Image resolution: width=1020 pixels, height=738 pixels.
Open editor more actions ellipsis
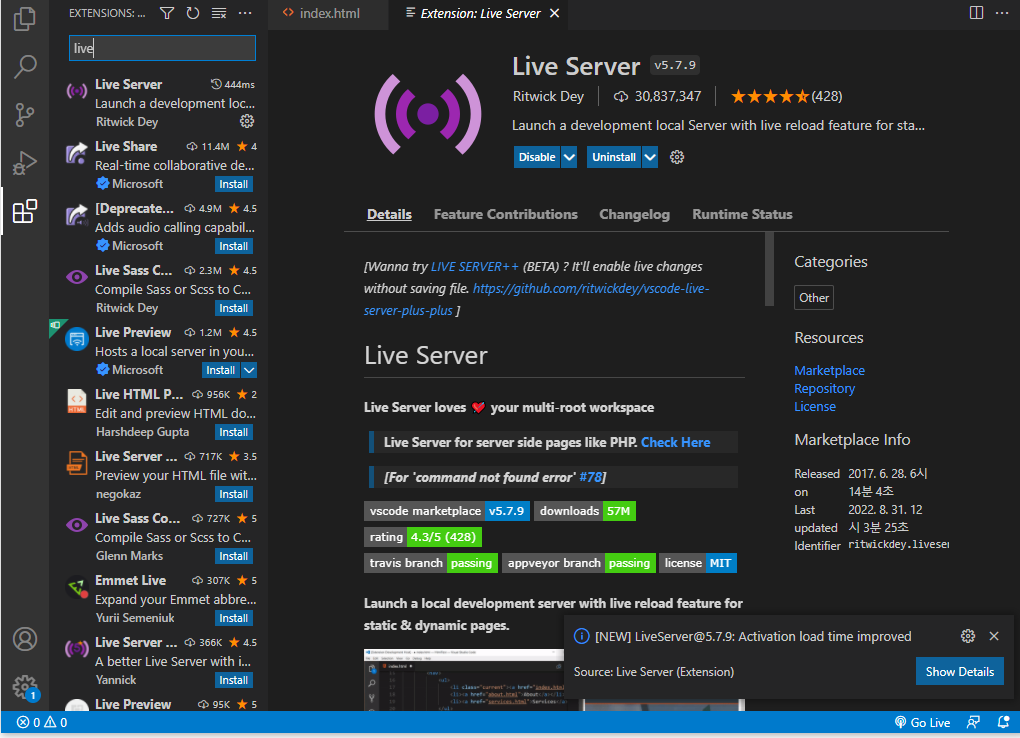1002,13
